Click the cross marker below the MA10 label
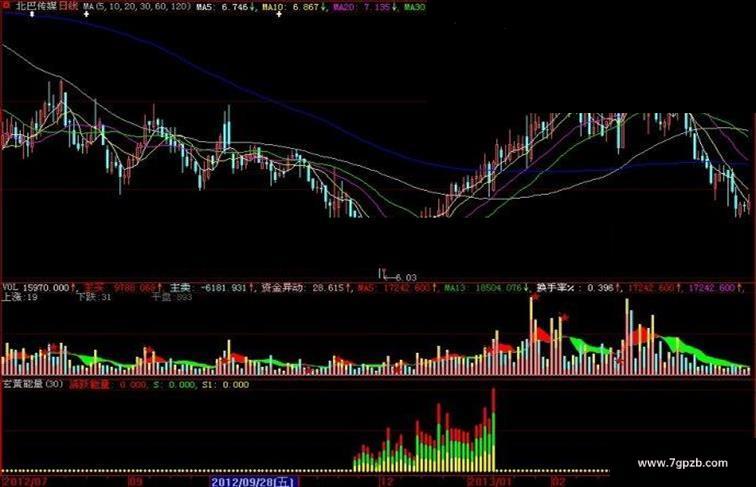 [x=279, y=14]
